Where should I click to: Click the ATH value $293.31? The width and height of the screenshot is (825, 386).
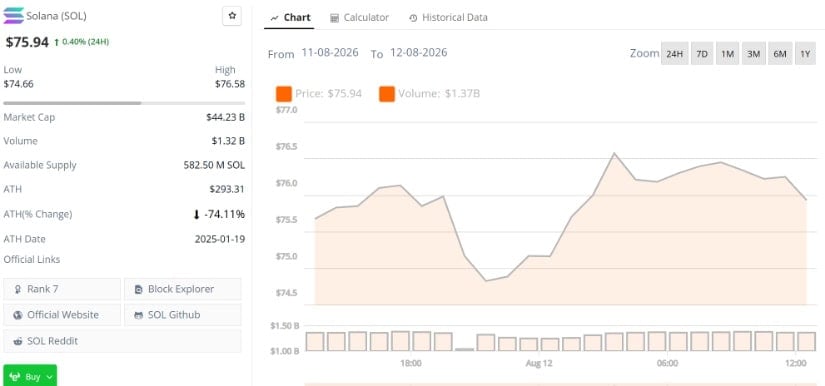[227, 189]
